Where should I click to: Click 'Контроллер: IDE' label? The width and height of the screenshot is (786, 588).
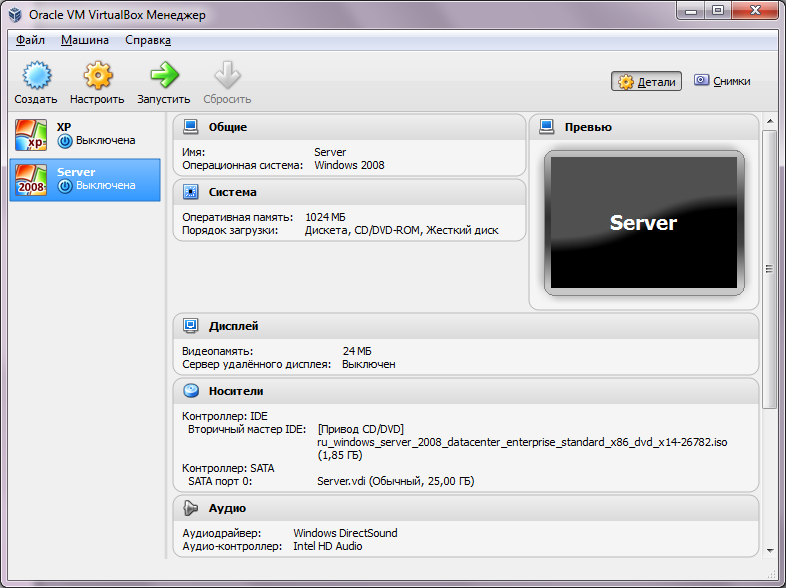[225, 416]
